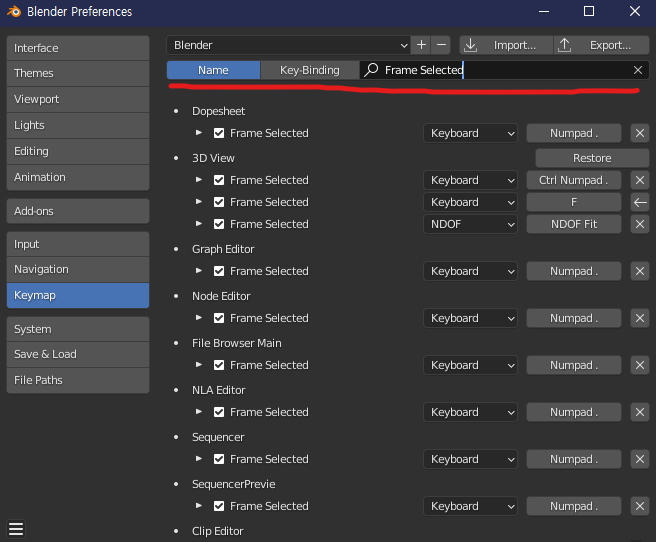
Task: Toggle Dopesheet Frame Selected checkbox
Action: tap(219, 133)
